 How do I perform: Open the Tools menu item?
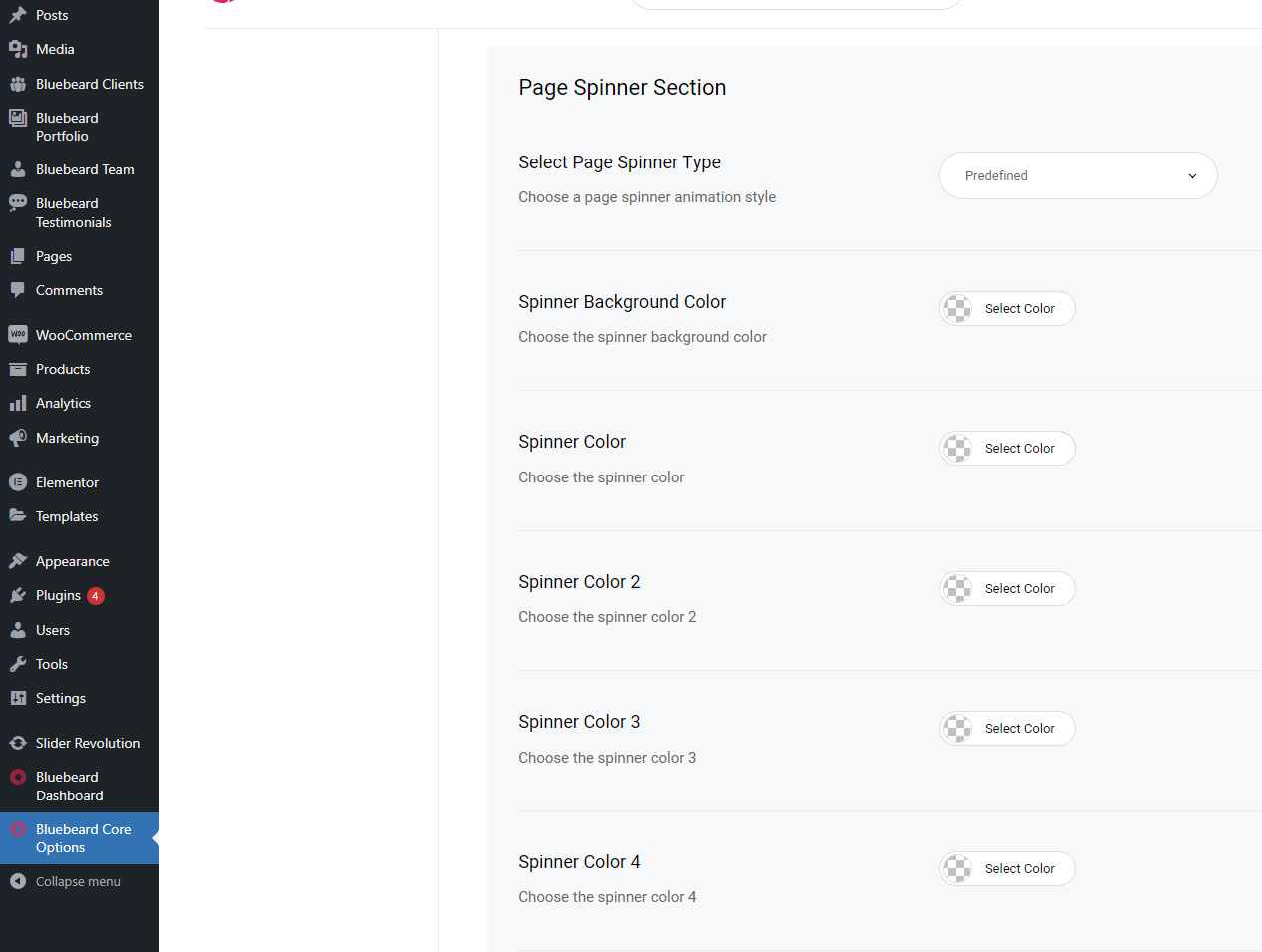click(x=80, y=664)
